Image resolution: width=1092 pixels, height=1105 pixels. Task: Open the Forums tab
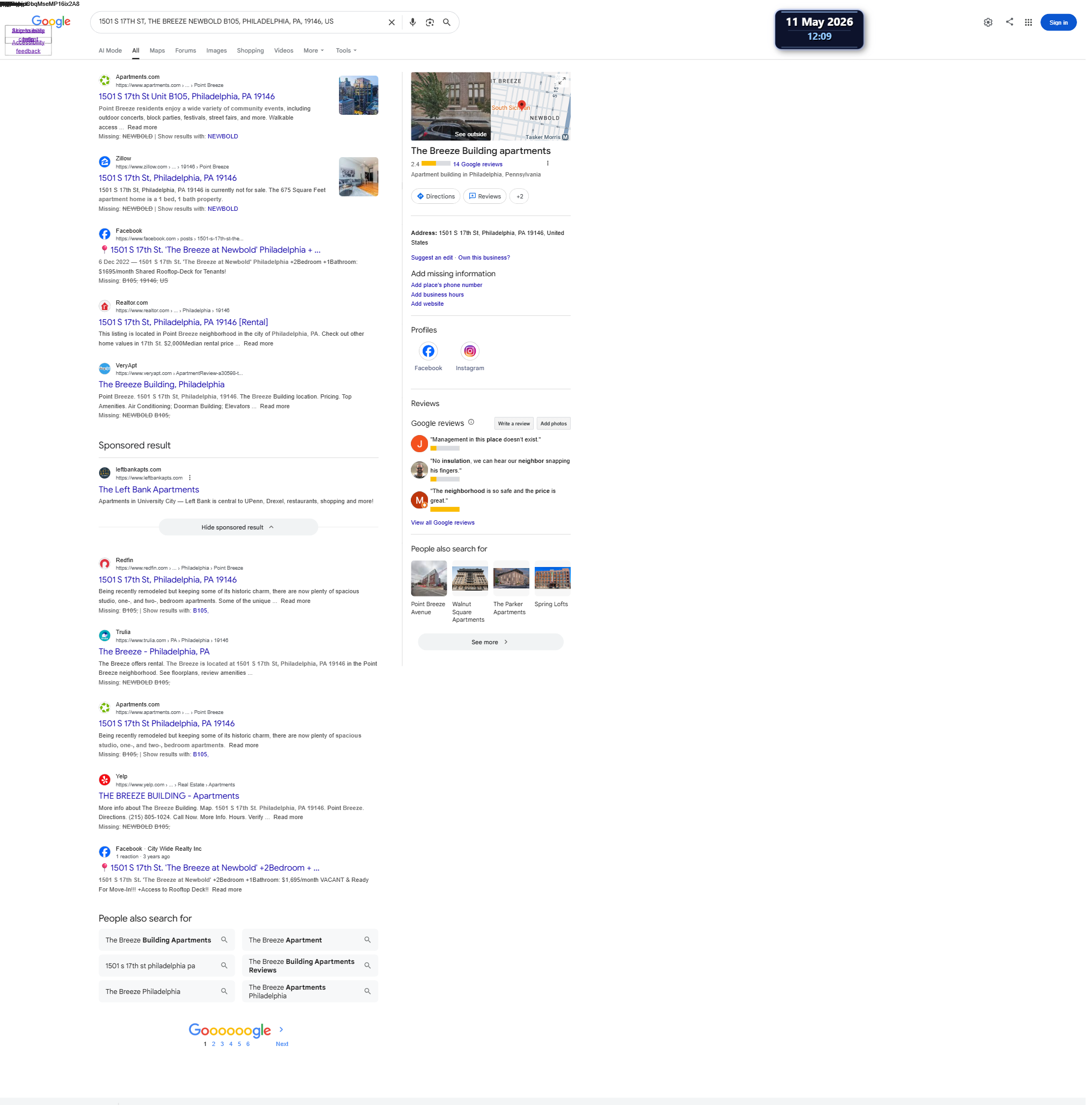click(186, 50)
